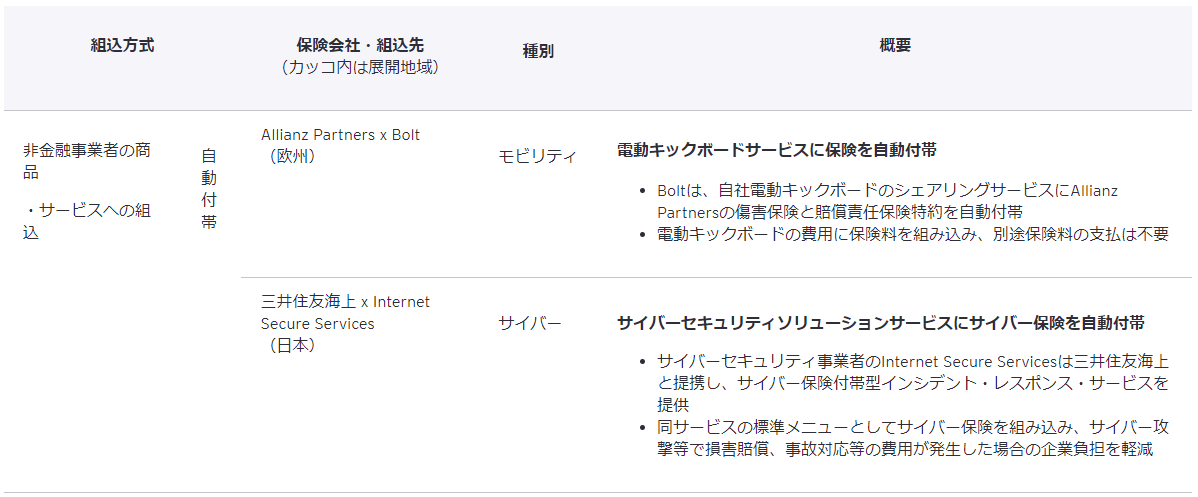Click the 組込方式 column header
This screenshot has width=1198, height=497.
pos(122,45)
